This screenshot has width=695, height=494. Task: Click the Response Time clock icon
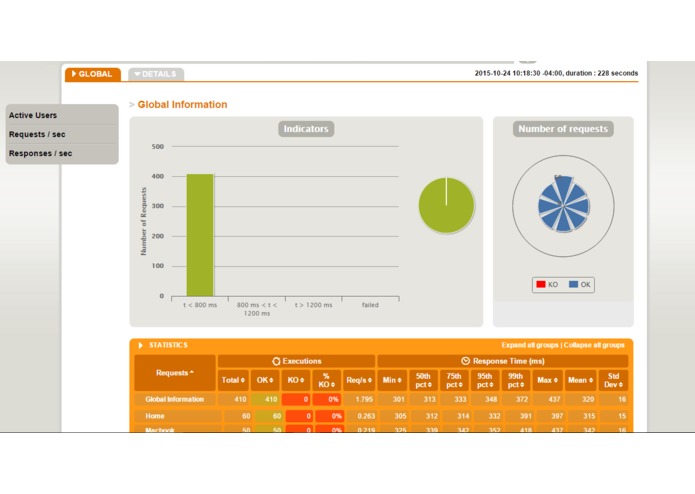click(x=465, y=361)
